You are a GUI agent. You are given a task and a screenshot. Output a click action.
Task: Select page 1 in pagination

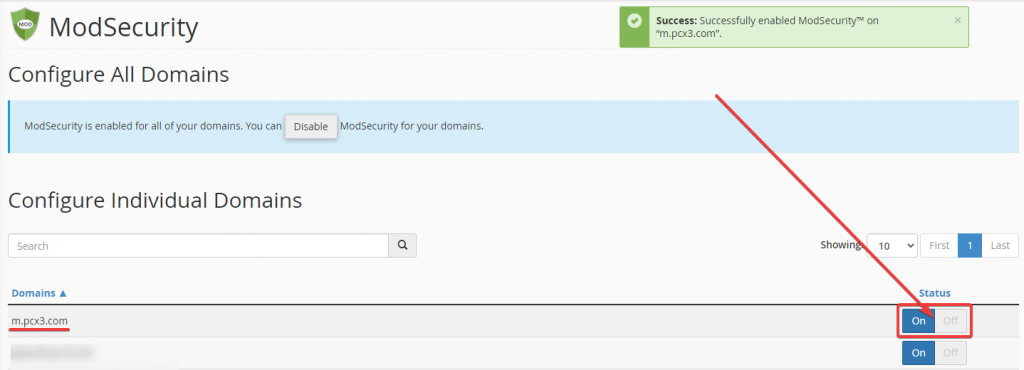point(970,246)
